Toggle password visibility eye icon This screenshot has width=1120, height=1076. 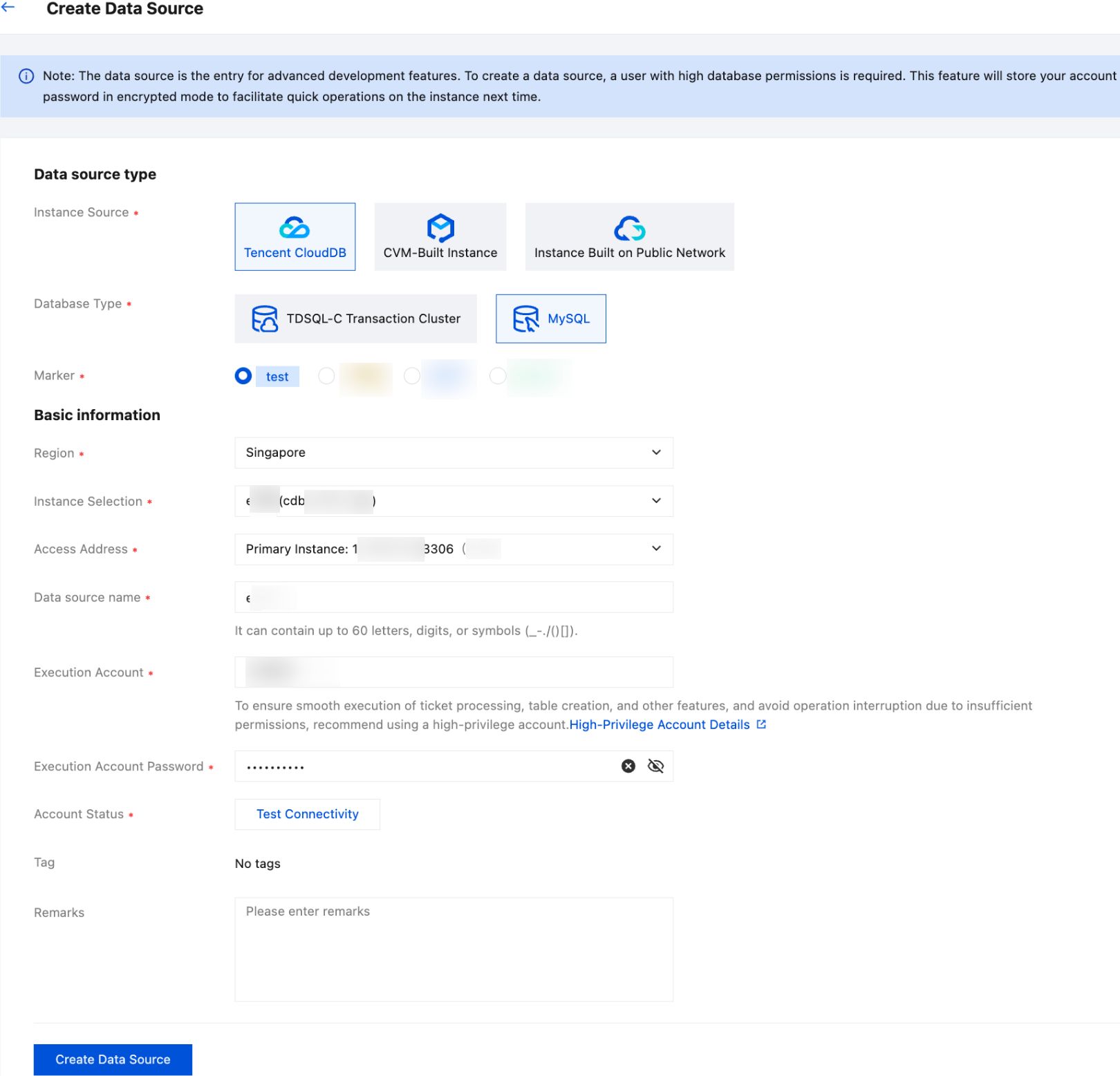[655, 766]
